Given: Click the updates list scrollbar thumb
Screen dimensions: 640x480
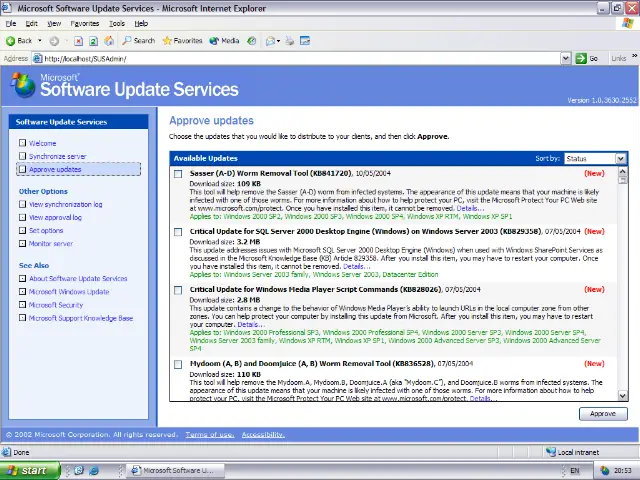Looking at the screenshot, I should click(622, 180).
